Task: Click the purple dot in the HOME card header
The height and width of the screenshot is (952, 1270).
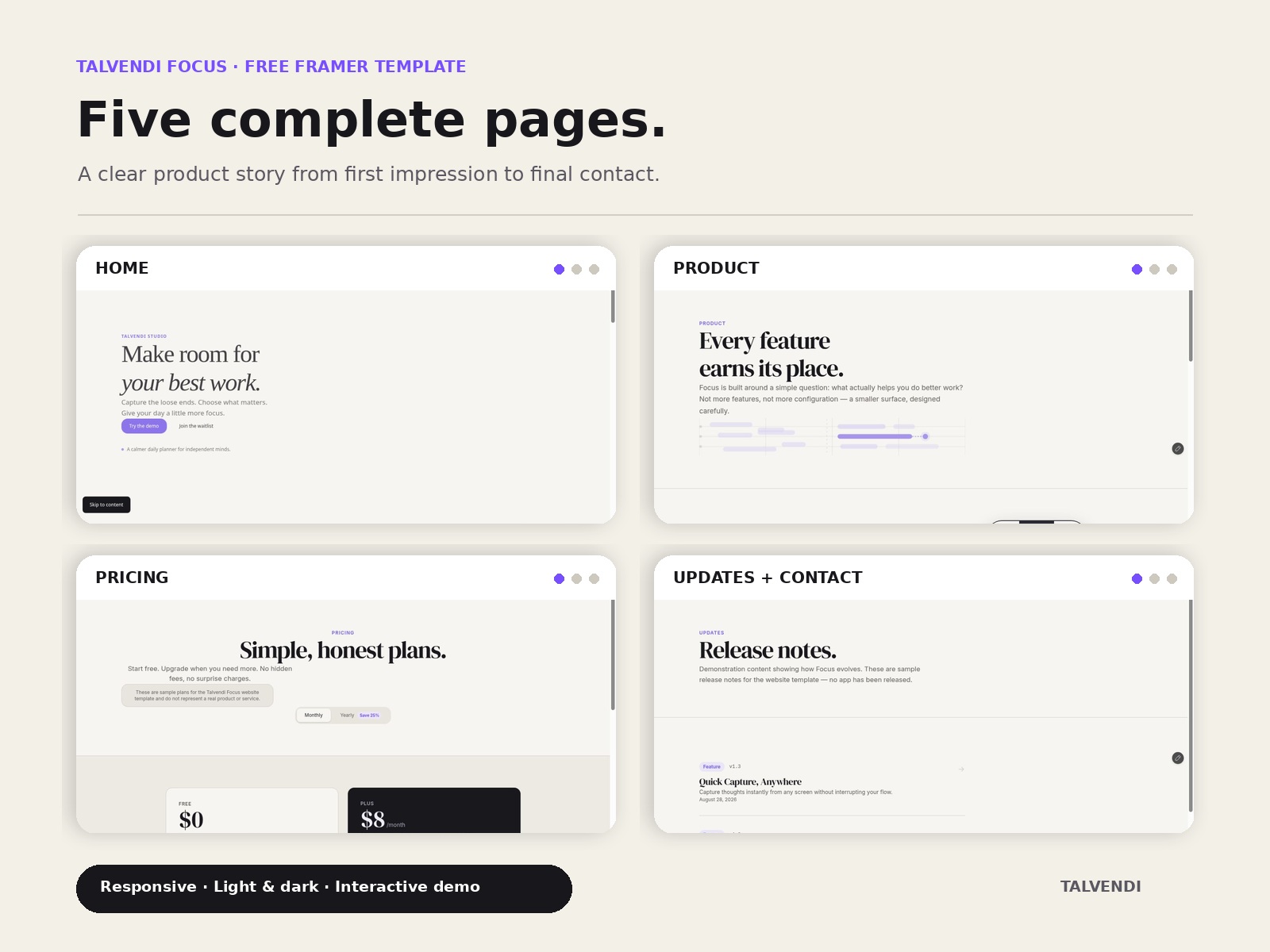Action: [x=559, y=269]
